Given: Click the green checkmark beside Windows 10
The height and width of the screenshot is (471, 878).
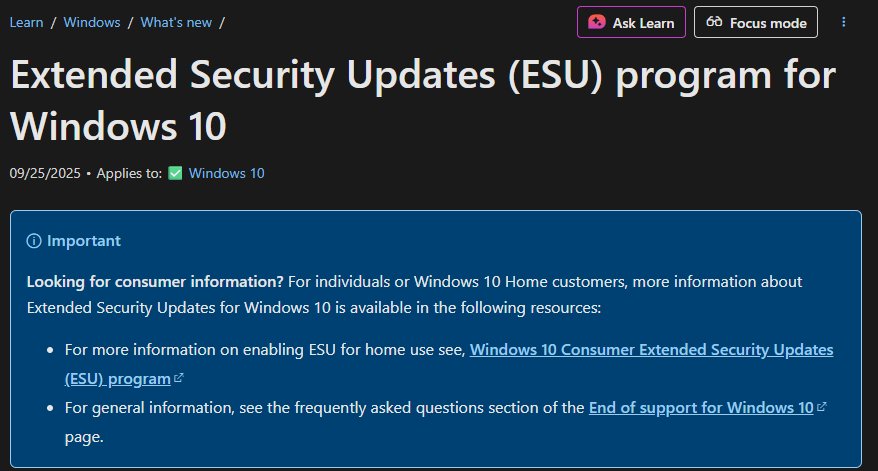Looking at the screenshot, I should pyautogui.click(x=175, y=173).
